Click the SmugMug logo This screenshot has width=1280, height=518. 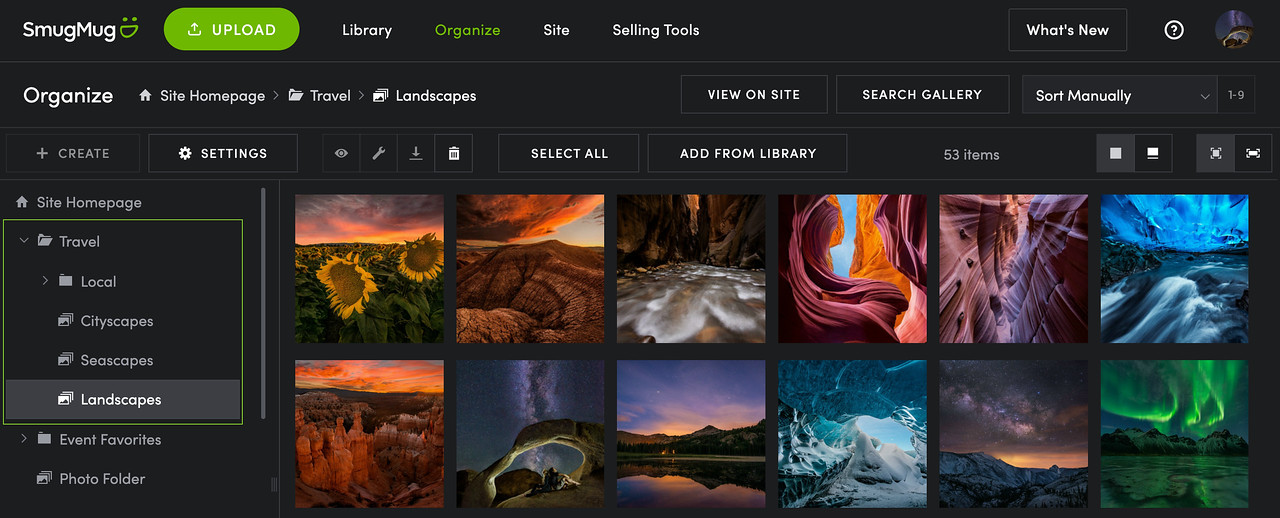[x=81, y=30]
